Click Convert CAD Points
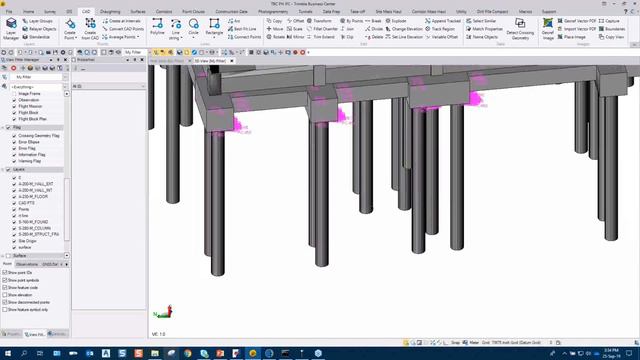The width and height of the screenshot is (640, 360). 123,29
